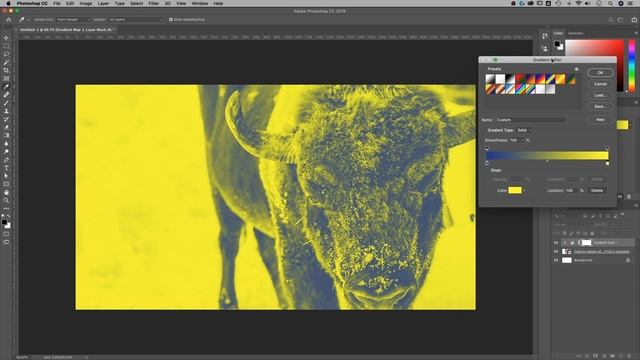Open the stop Color dropdown arrow

tap(524, 191)
